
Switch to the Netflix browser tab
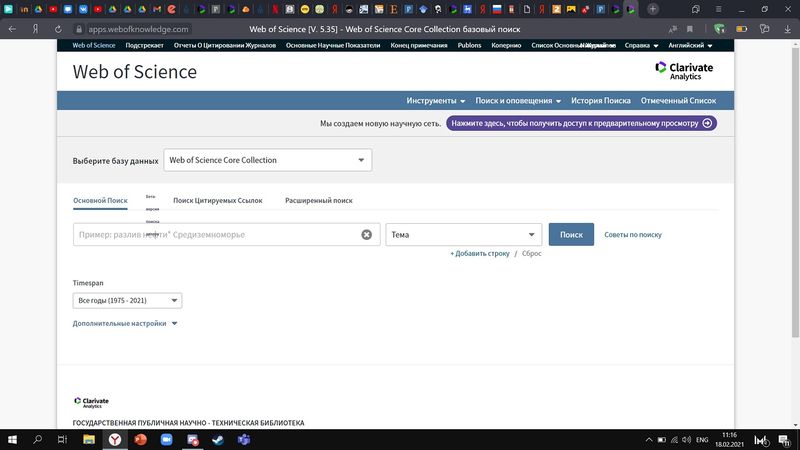275,9
